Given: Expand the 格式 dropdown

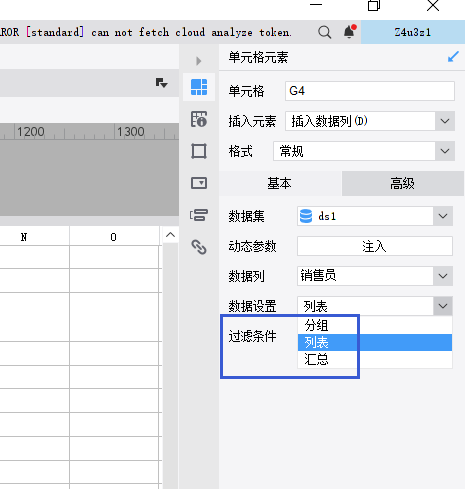Looking at the screenshot, I should 445,151.
